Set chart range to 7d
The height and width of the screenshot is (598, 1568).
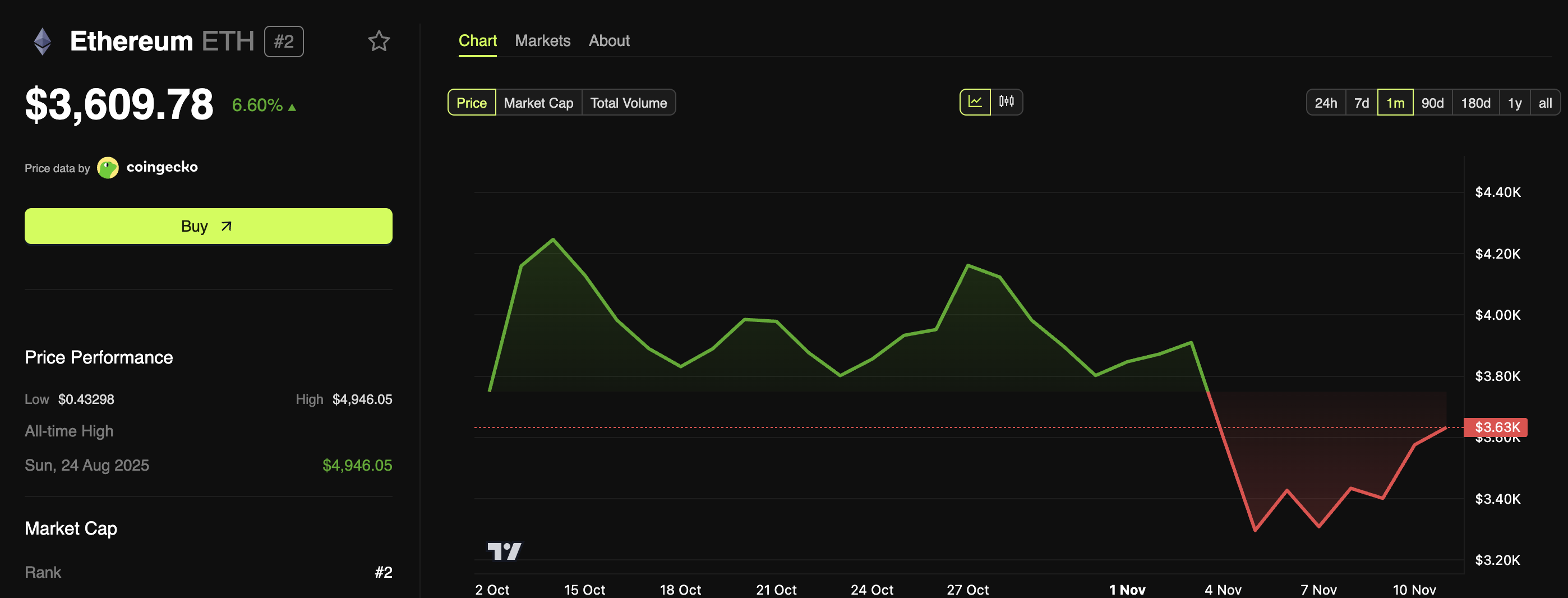tap(1361, 103)
